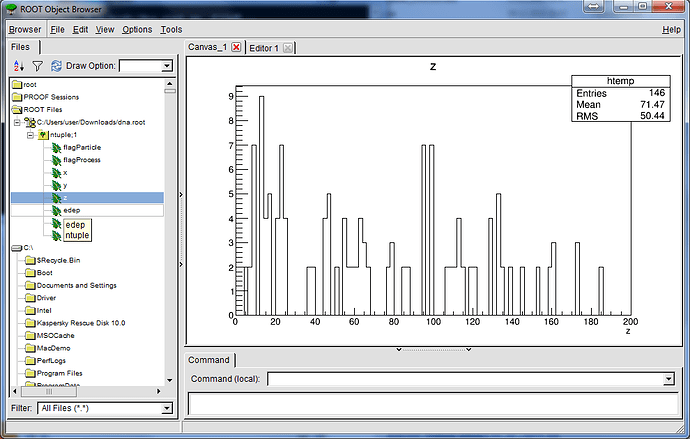
Task: Open the Tools menu
Action: tap(171, 30)
